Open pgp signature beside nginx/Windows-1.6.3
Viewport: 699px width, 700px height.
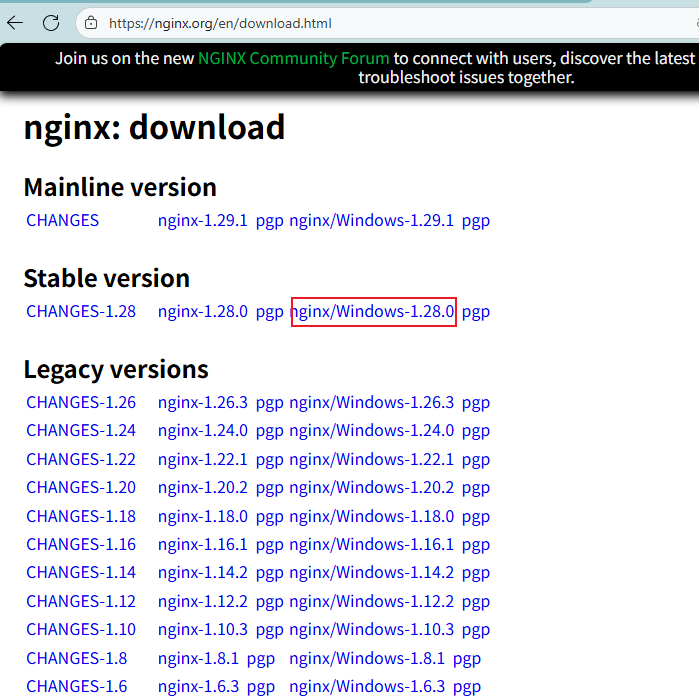[x=467, y=688]
